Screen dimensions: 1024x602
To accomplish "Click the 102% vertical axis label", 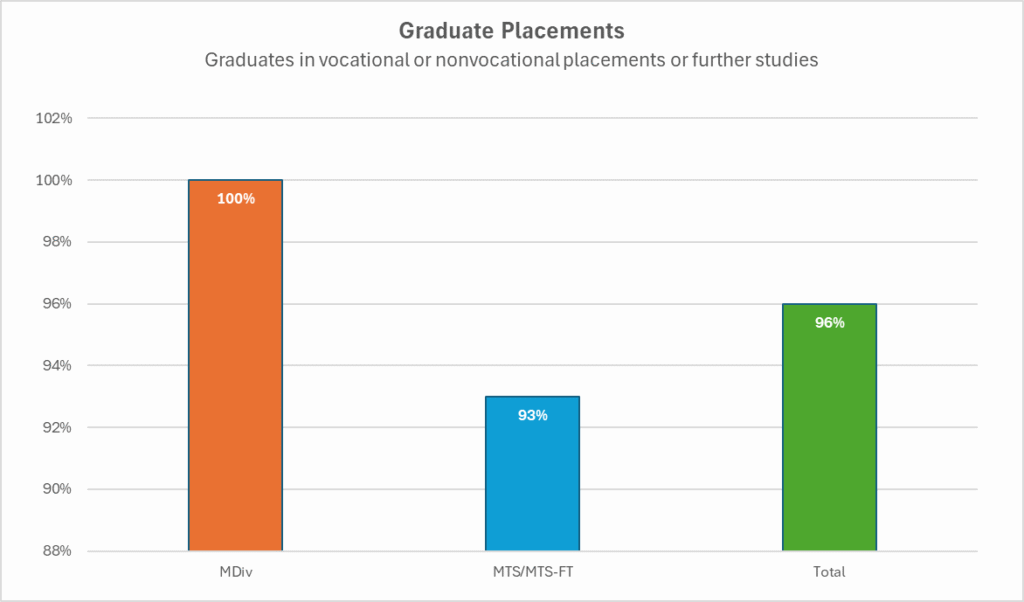I will 54,118.
